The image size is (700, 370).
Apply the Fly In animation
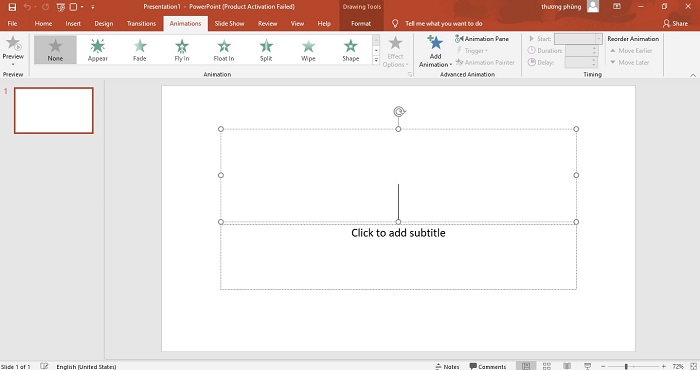coord(182,50)
